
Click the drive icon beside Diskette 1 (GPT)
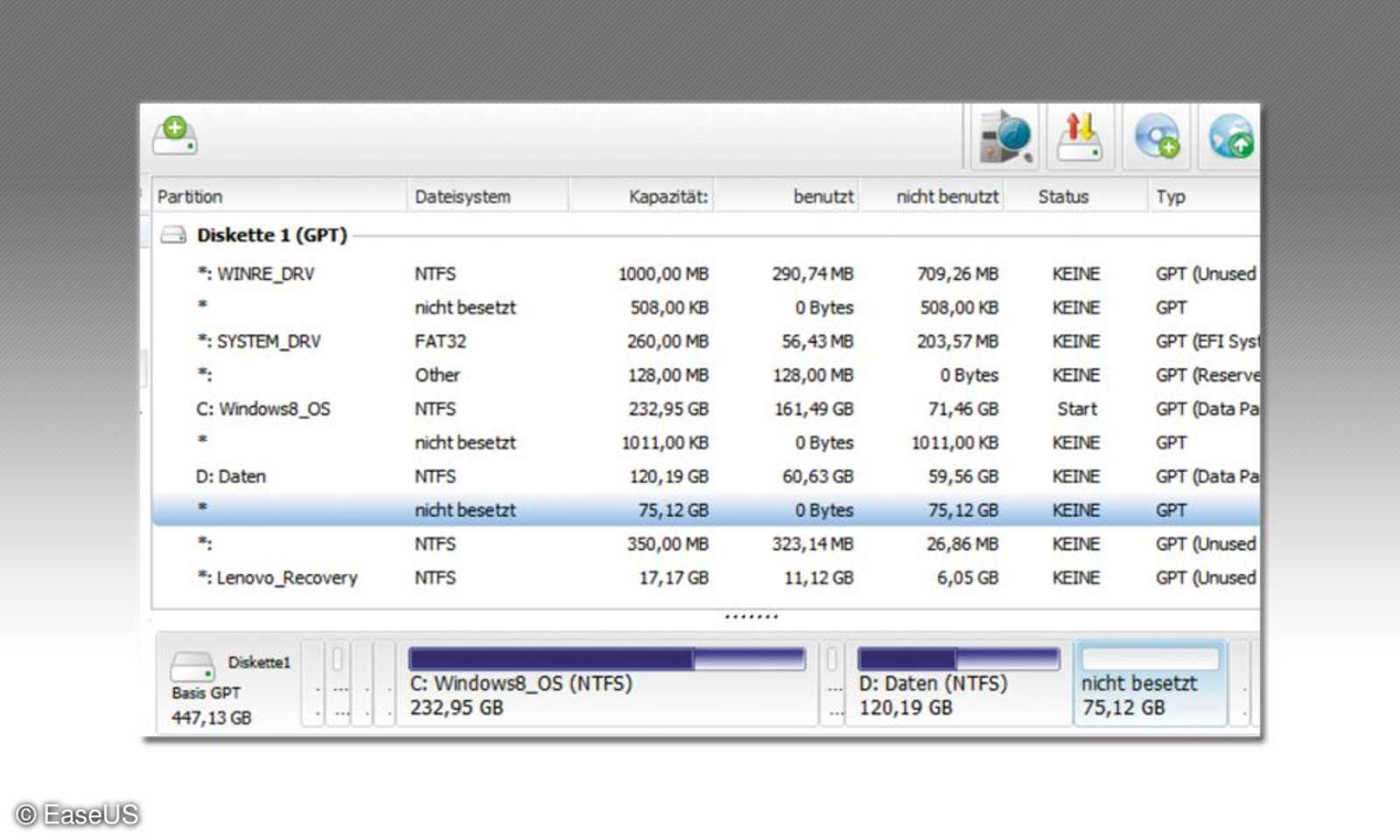click(171, 234)
